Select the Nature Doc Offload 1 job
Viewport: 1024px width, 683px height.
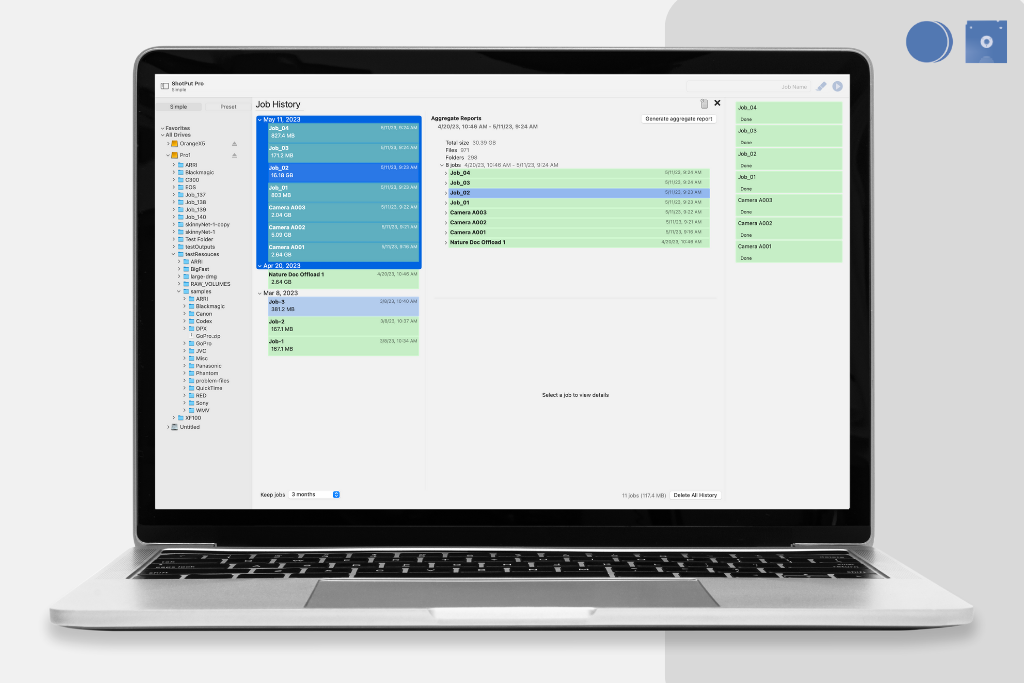[340, 275]
